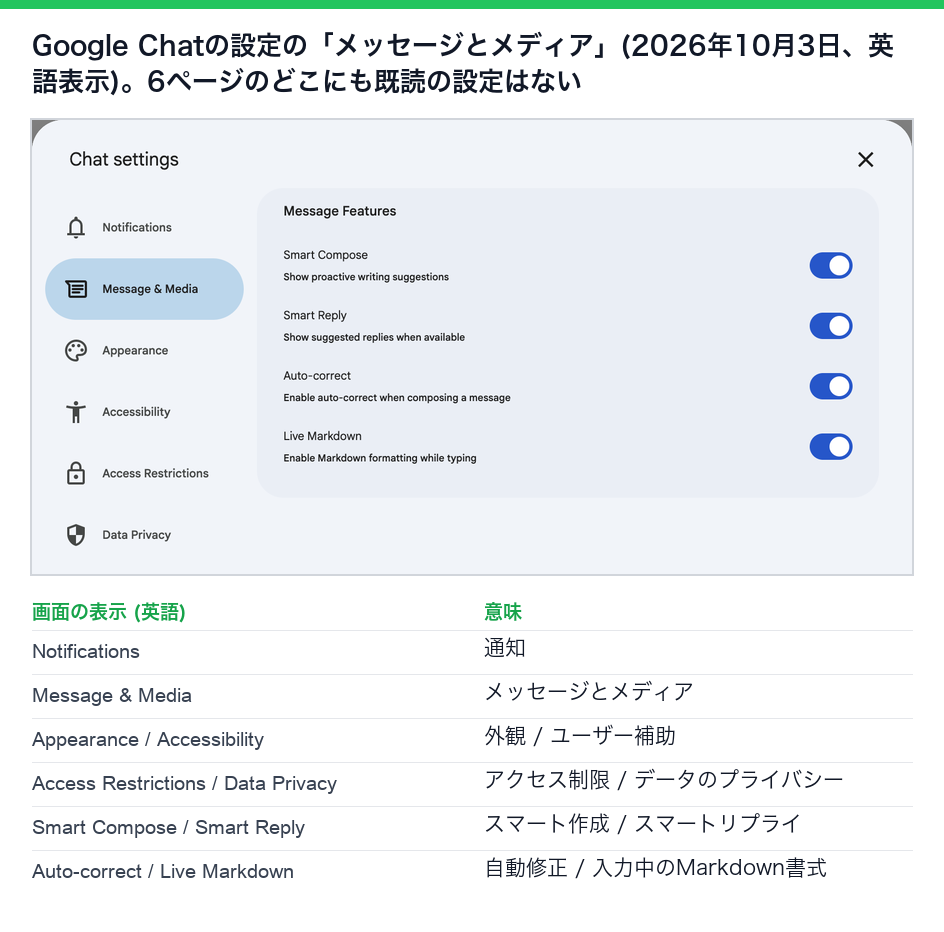Open the Notifications settings tab
This screenshot has width=944, height=932.
tap(144, 228)
